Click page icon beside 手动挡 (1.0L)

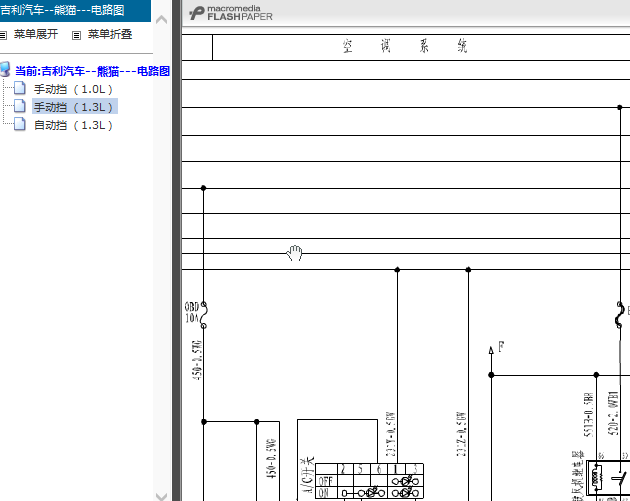click(x=20, y=88)
